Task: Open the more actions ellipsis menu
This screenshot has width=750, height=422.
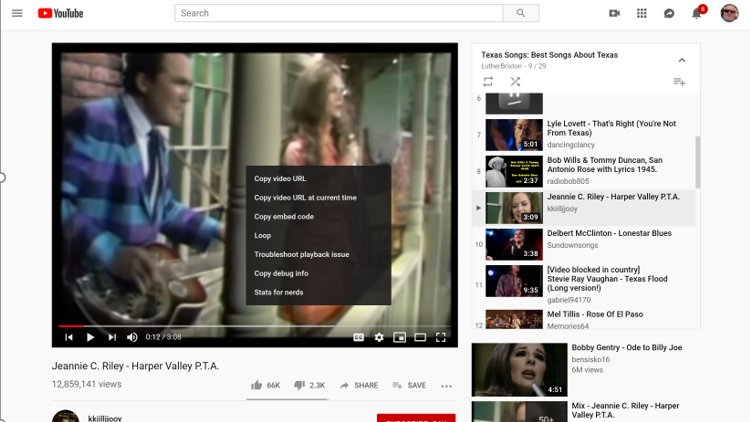Action: click(x=446, y=386)
